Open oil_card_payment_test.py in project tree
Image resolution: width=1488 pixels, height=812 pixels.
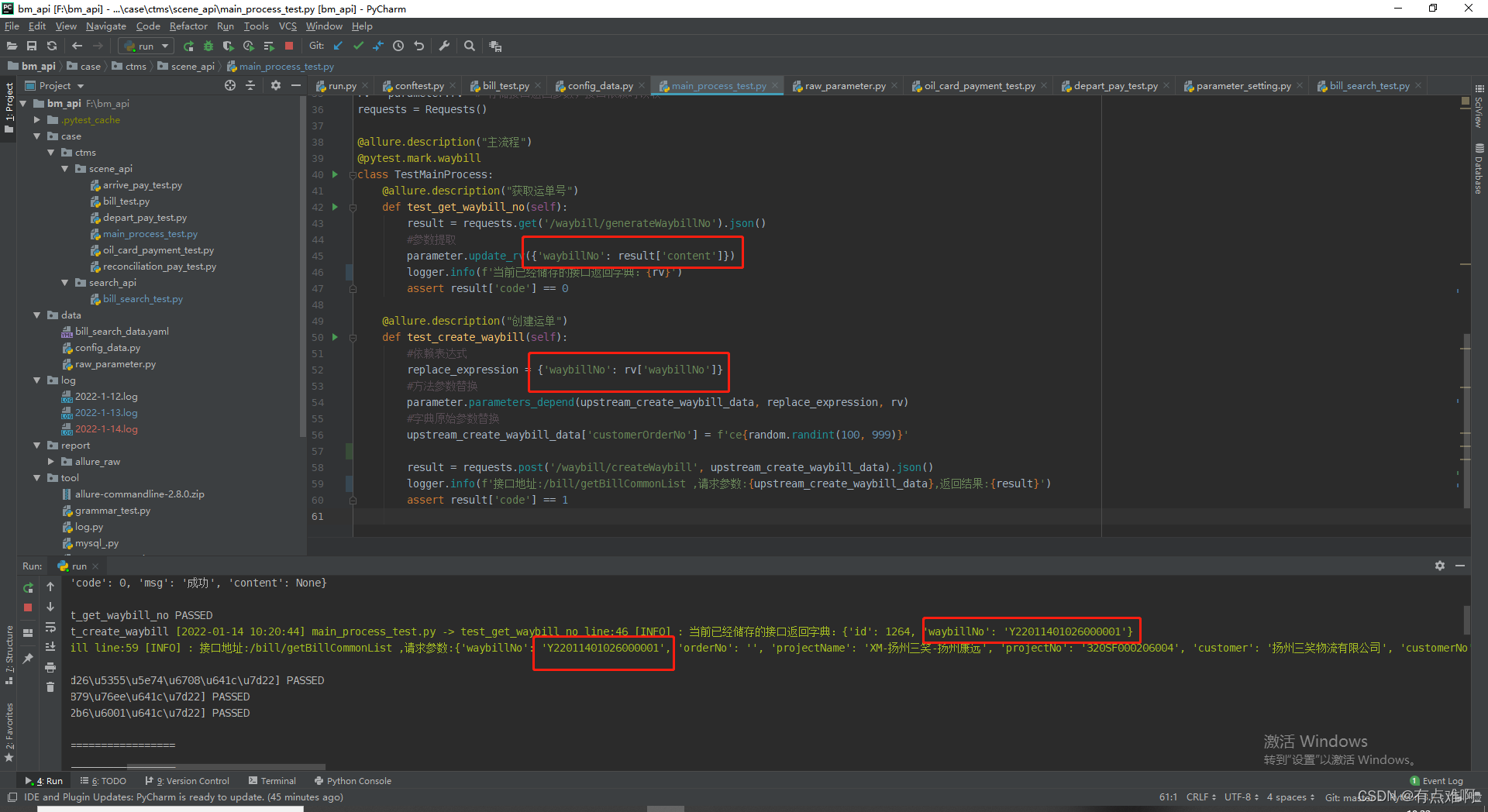(x=158, y=250)
